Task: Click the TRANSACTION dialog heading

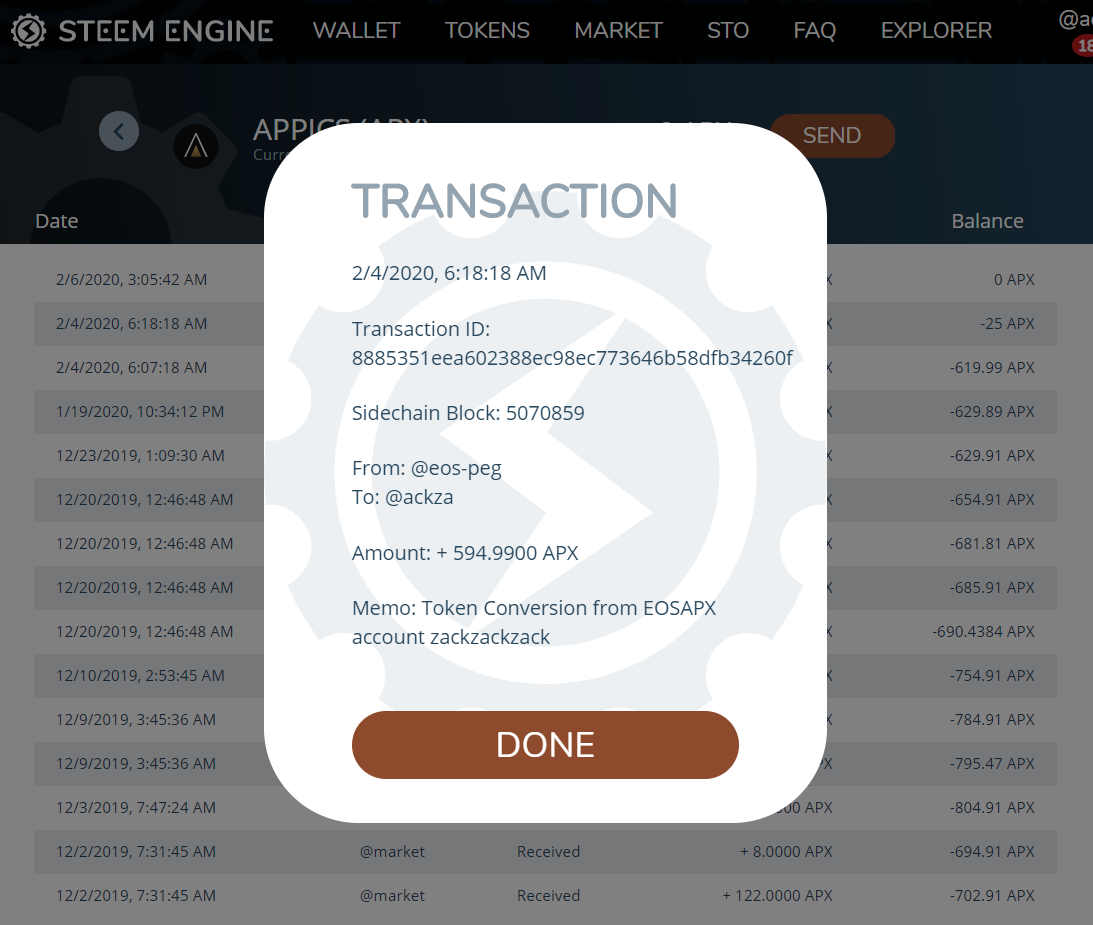Action: coord(514,201)
